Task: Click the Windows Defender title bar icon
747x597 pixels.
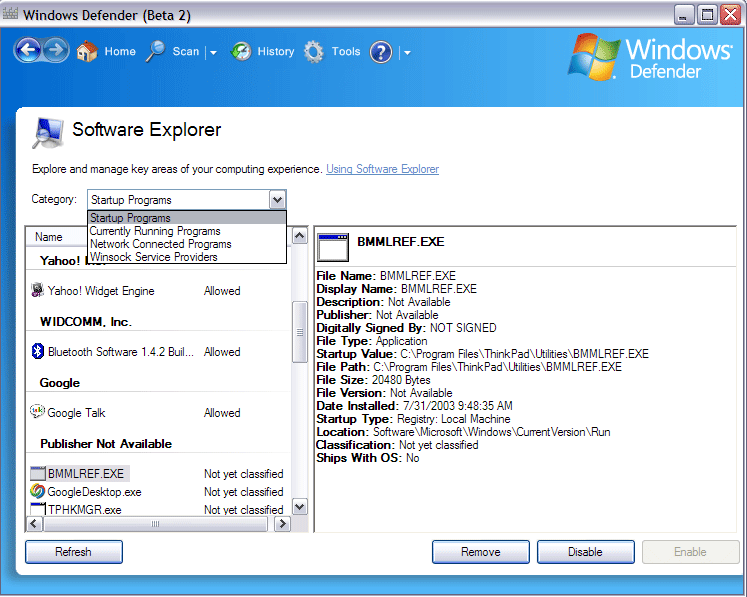Action: coord(10,14)
